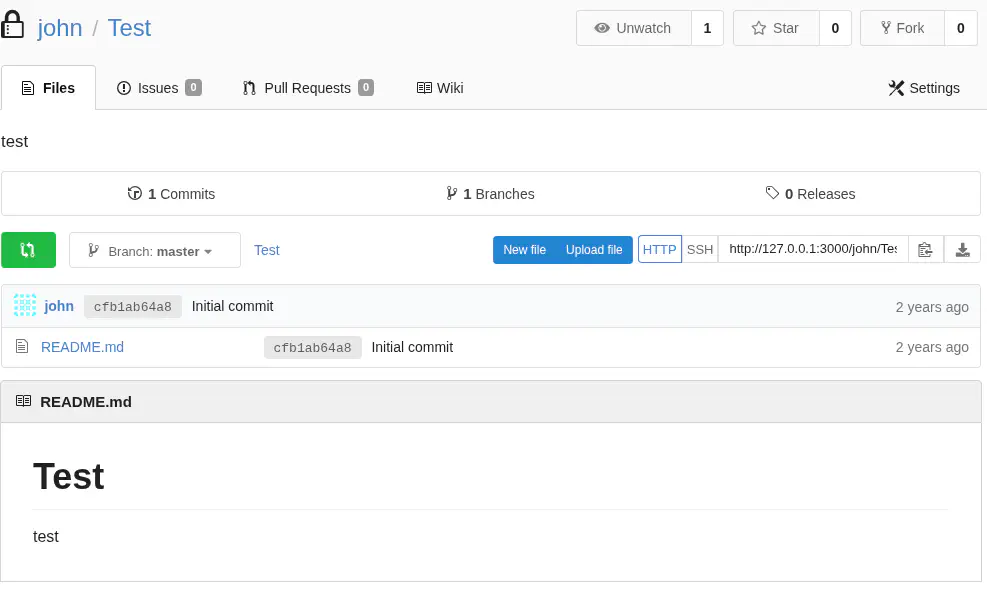Click the watchers count number badge
The height and width of the screenshot is (594, 987).
tap(707, 28)
